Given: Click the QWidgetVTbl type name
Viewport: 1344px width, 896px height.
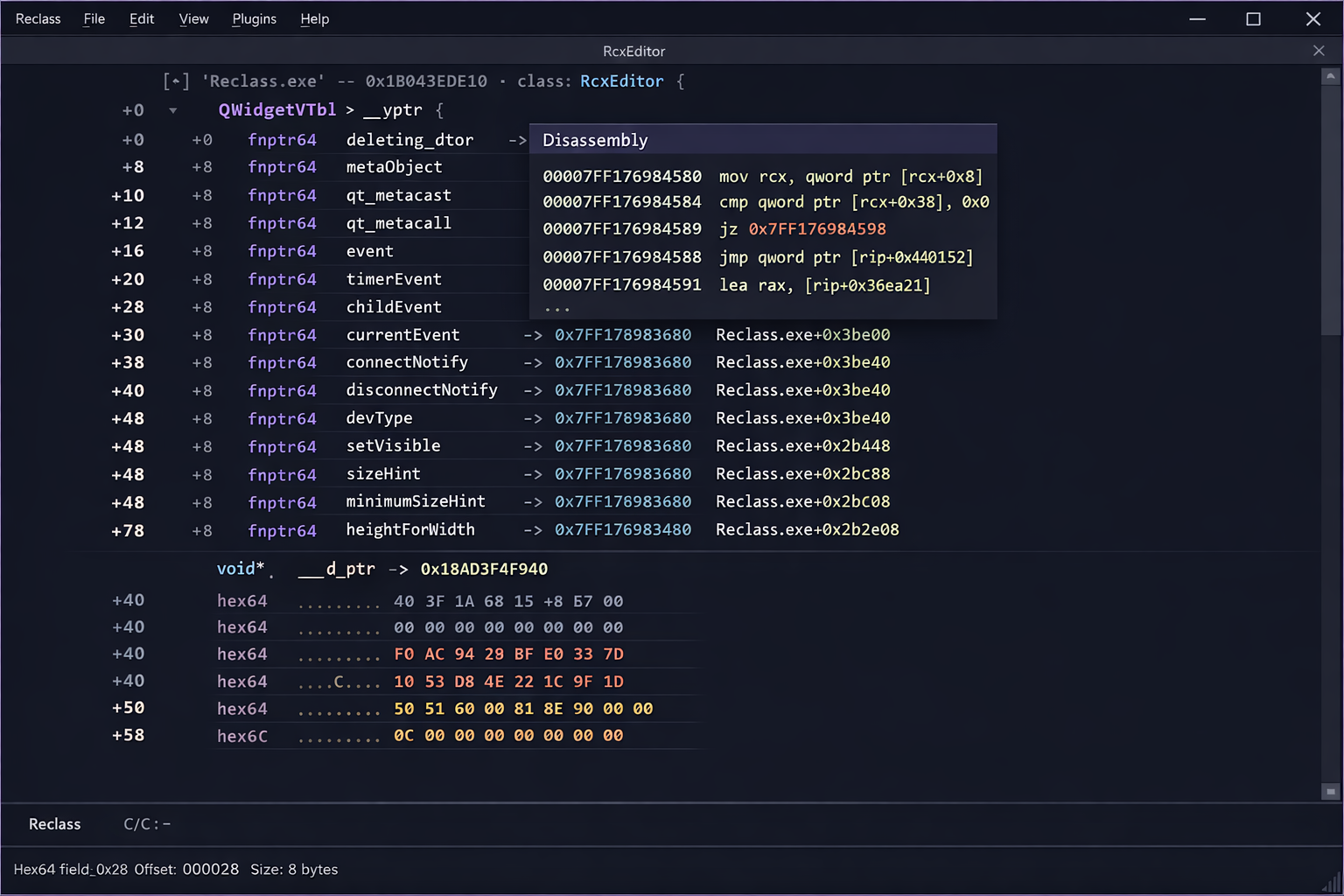Looking at the screenshot, I should [277, 110].
